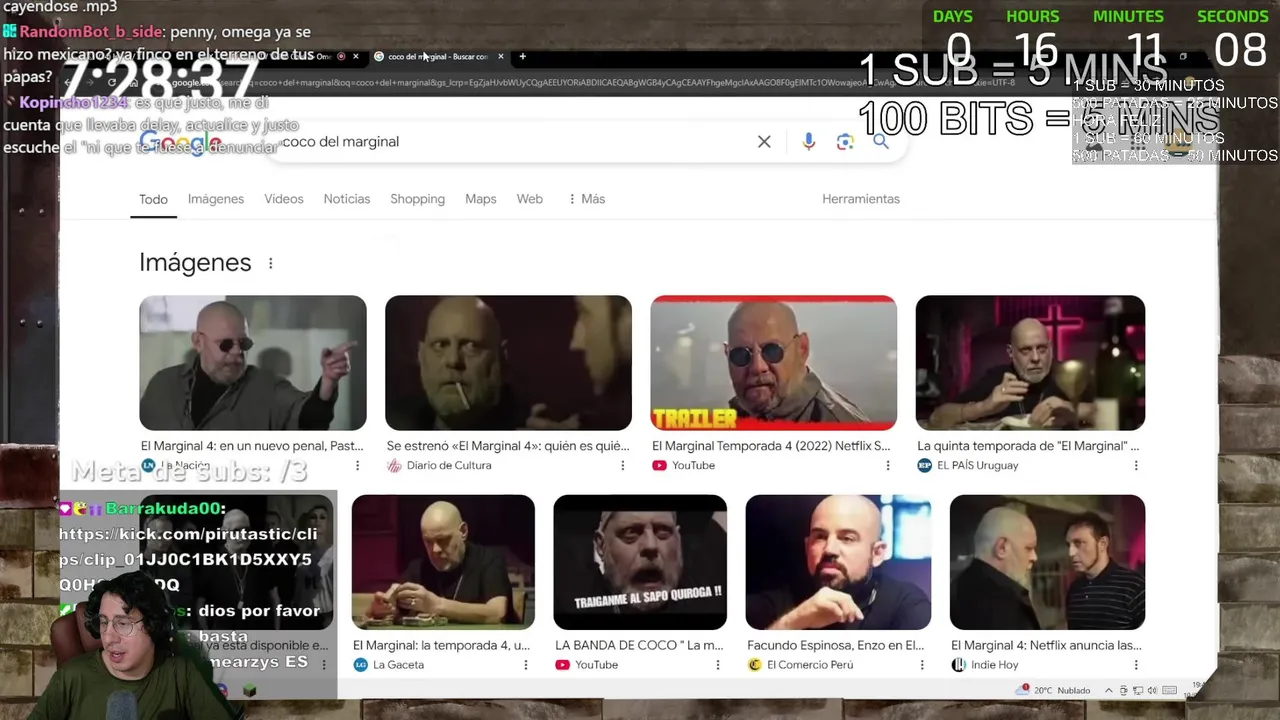Viewport: 1280px width, 720px height.
Task: Open the Maps tab
Action: coord(481,199)
